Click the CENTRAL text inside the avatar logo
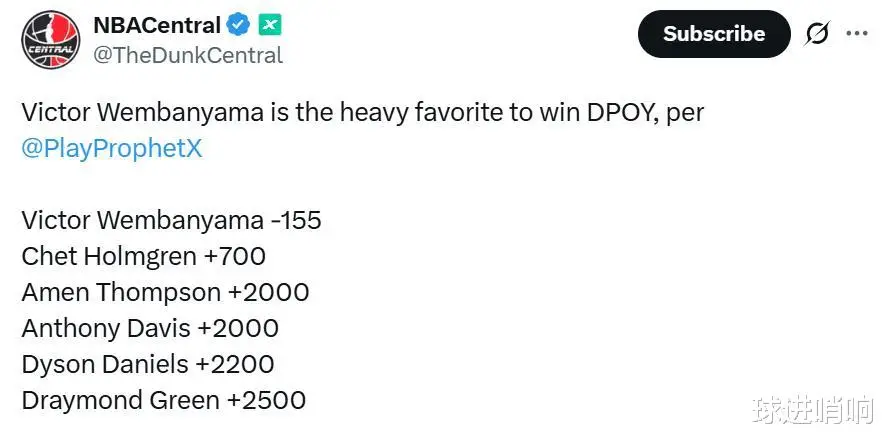This screenshot has height=445, width=890. 47,47
